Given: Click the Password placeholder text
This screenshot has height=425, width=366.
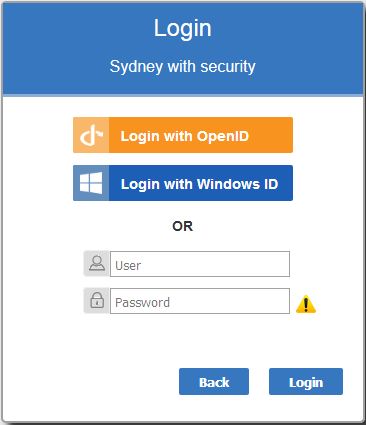Looking at the screenshot, I should pos(142,303).
